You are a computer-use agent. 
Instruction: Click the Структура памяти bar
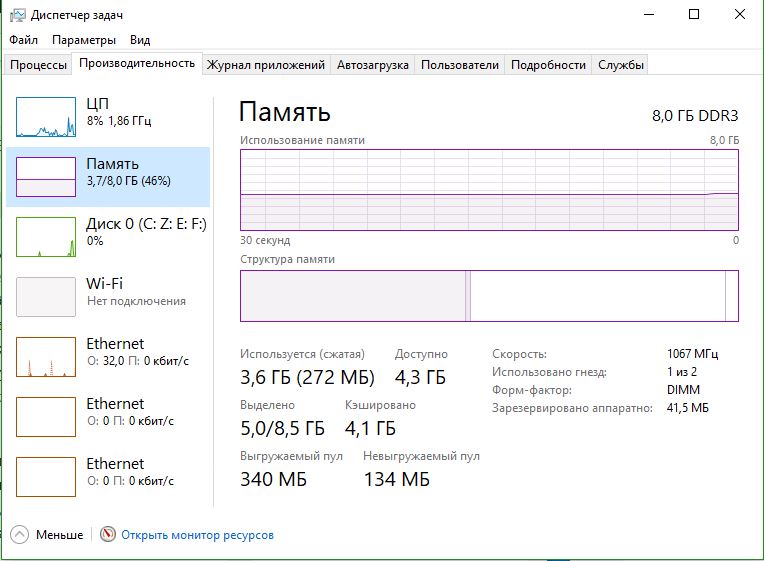(489, 296)
